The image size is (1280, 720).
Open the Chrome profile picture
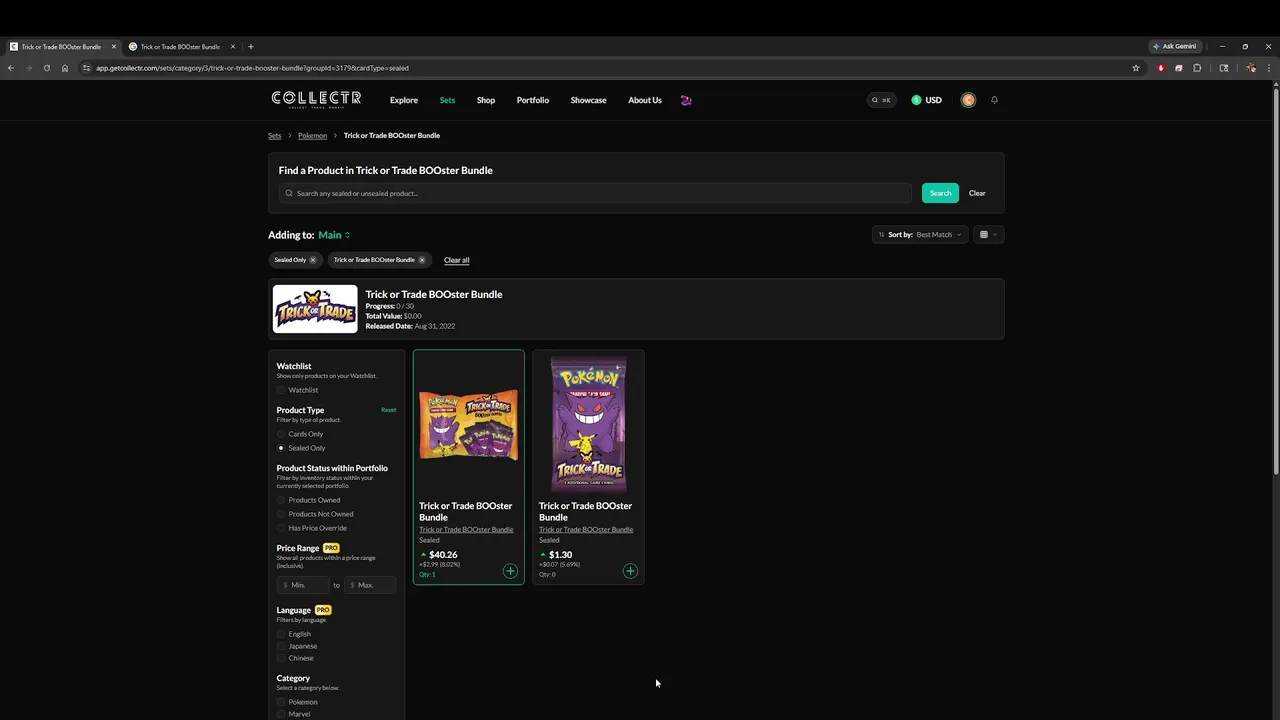[1251, 68]
